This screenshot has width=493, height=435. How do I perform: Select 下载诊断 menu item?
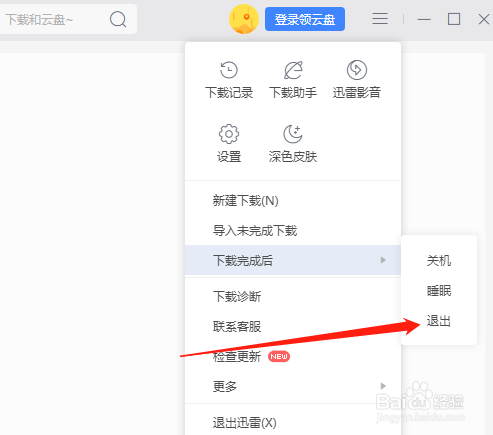point(293,296)
